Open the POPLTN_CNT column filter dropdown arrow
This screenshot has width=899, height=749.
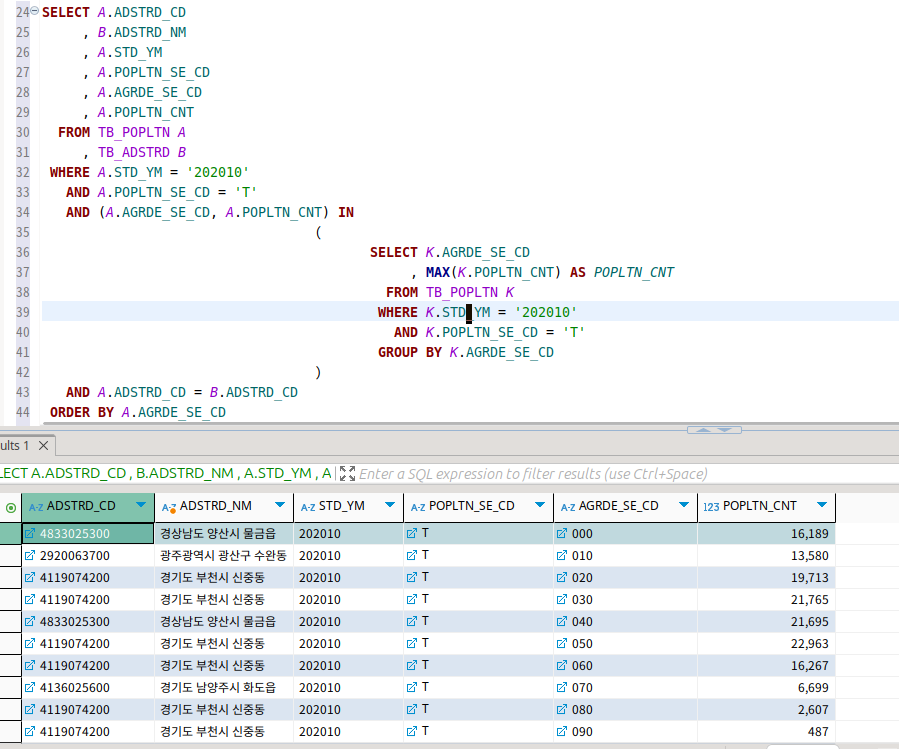coord(821,506)
